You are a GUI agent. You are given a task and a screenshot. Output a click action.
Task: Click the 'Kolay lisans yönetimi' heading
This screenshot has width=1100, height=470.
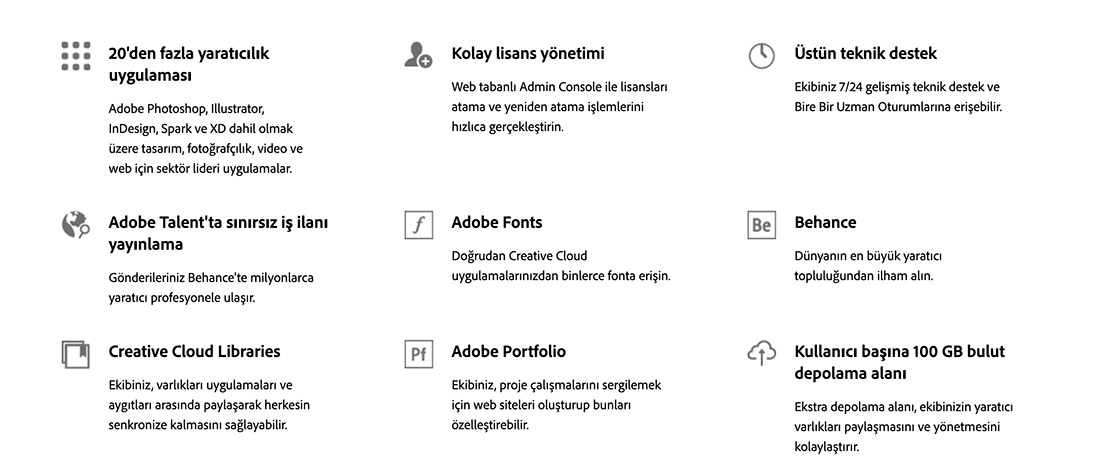point(528,53)
